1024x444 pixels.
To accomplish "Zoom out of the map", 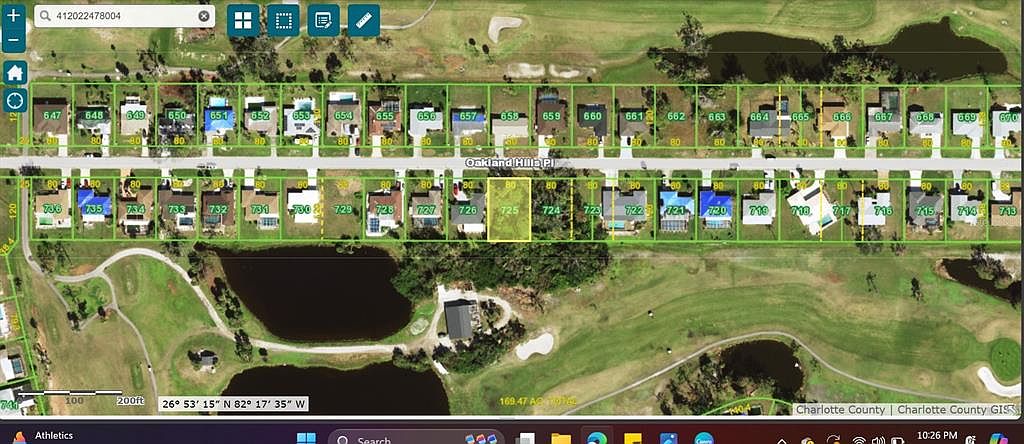I will [x=13, y=41].
